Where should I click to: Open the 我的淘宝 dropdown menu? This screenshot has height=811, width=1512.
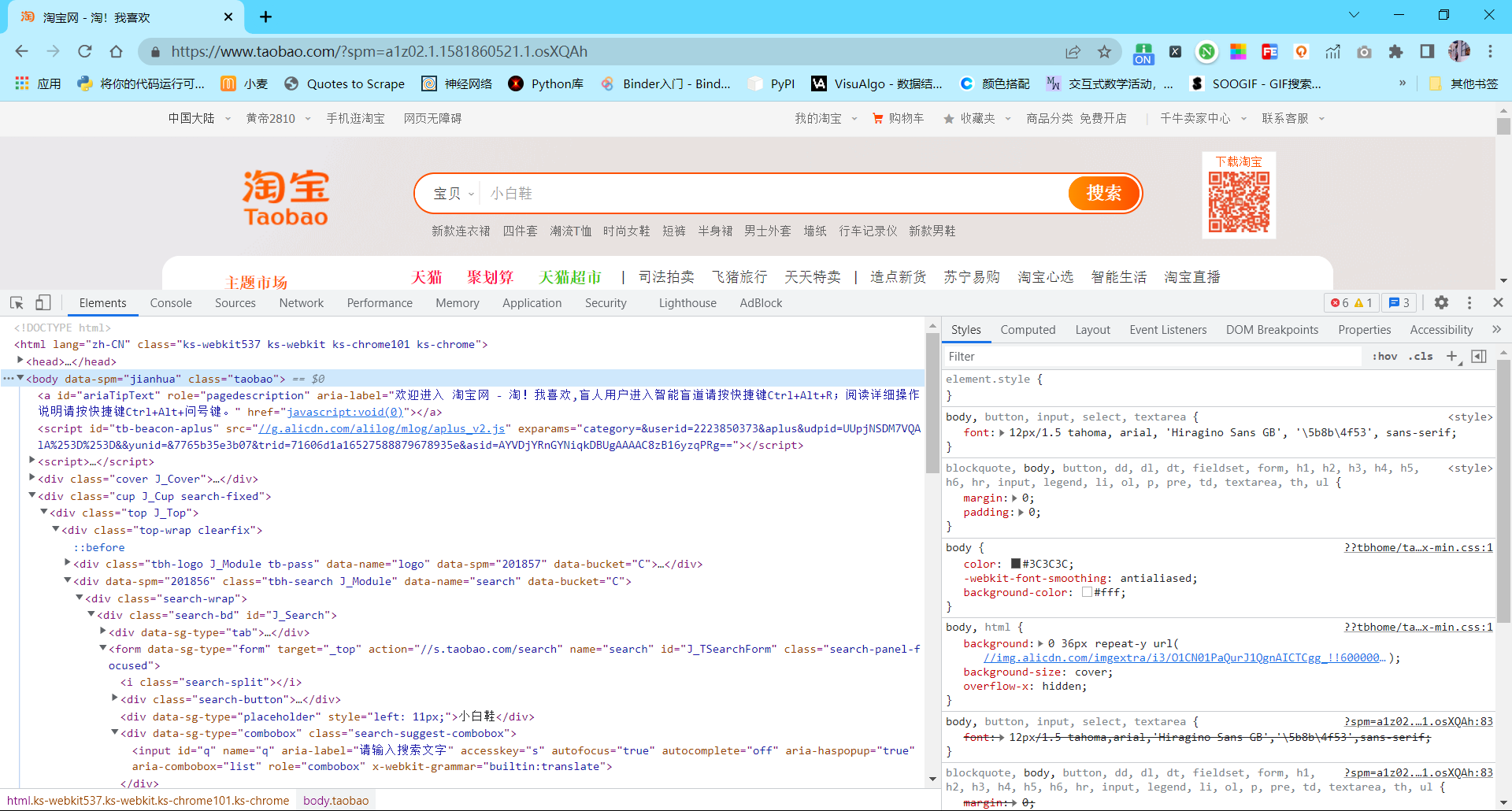[x=825, y=118]
